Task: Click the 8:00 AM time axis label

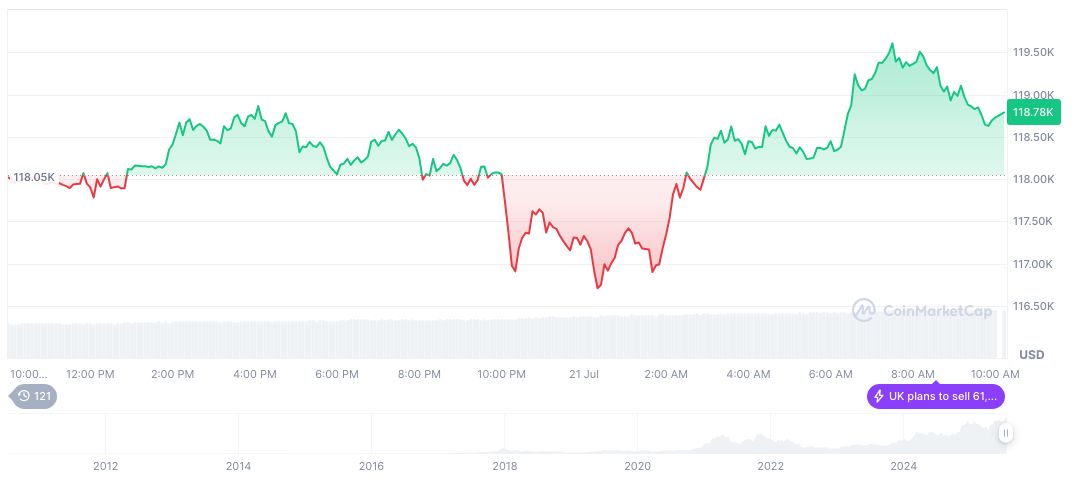Action: pos(912,374)
